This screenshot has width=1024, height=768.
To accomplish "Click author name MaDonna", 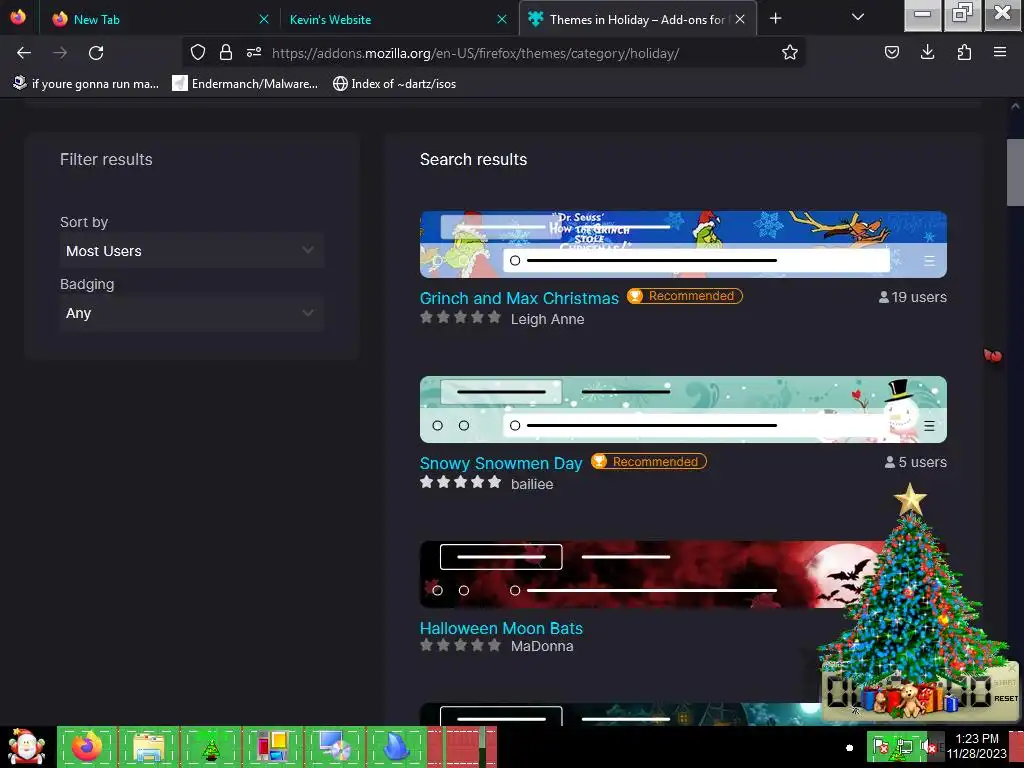I will (x=542, y=647).
